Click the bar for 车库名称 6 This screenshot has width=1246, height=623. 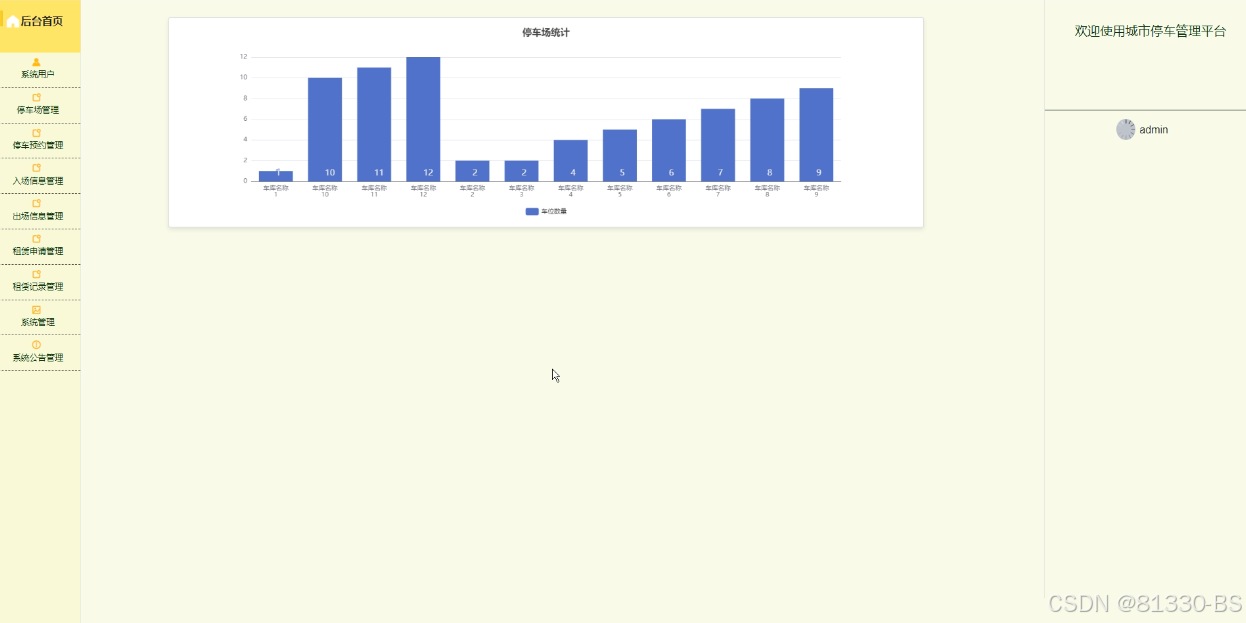click(669, 150)
